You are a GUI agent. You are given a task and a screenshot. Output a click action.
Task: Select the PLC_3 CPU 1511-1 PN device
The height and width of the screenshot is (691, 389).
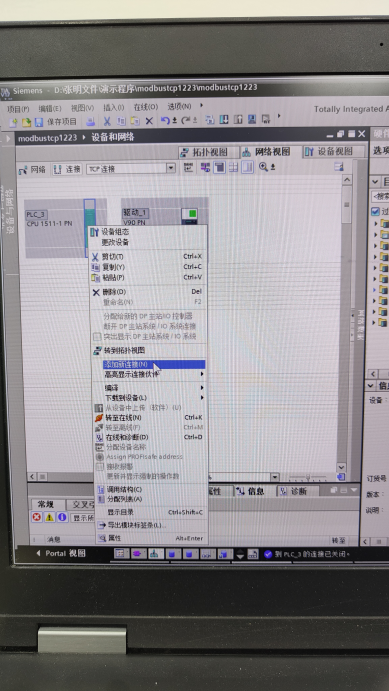tap(65, 228)
